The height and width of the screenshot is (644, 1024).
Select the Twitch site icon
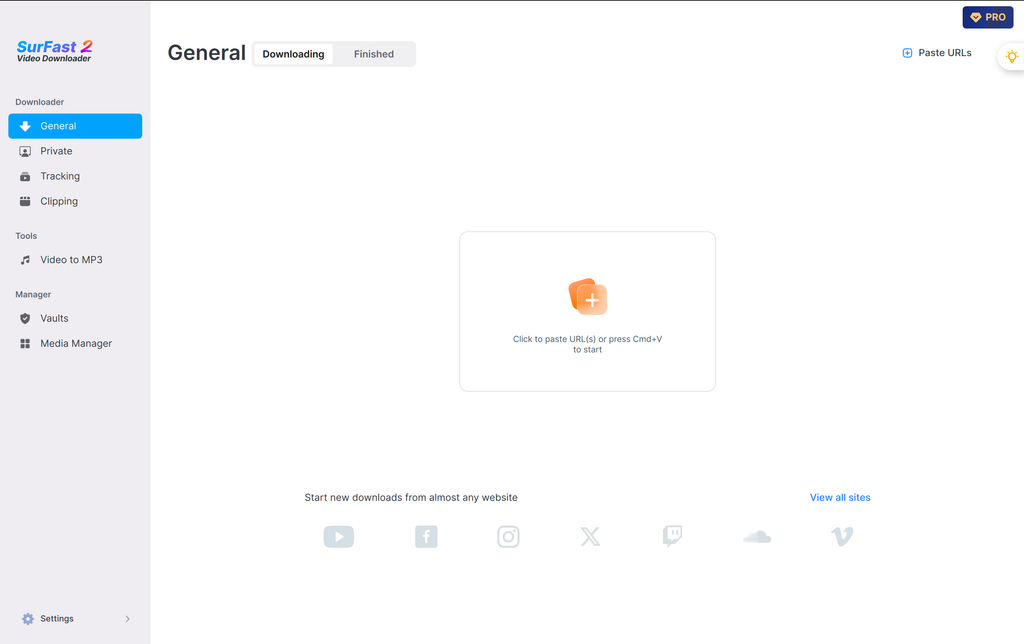point(672,536)
